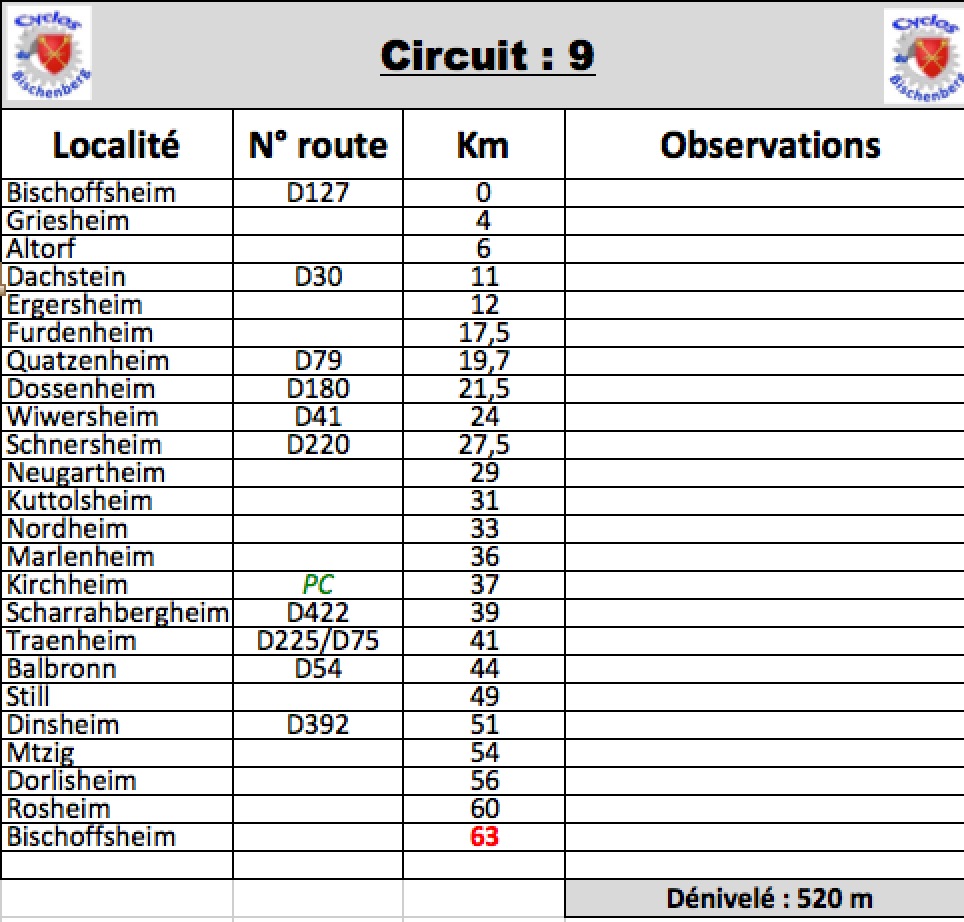Select the 'Dénivelé : 520 m' cell
964x922 pixels.
[x=764, y=899]
